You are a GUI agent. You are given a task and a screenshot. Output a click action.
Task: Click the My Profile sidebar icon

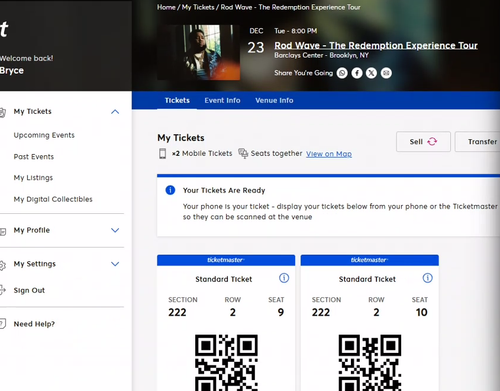(3, 231)
